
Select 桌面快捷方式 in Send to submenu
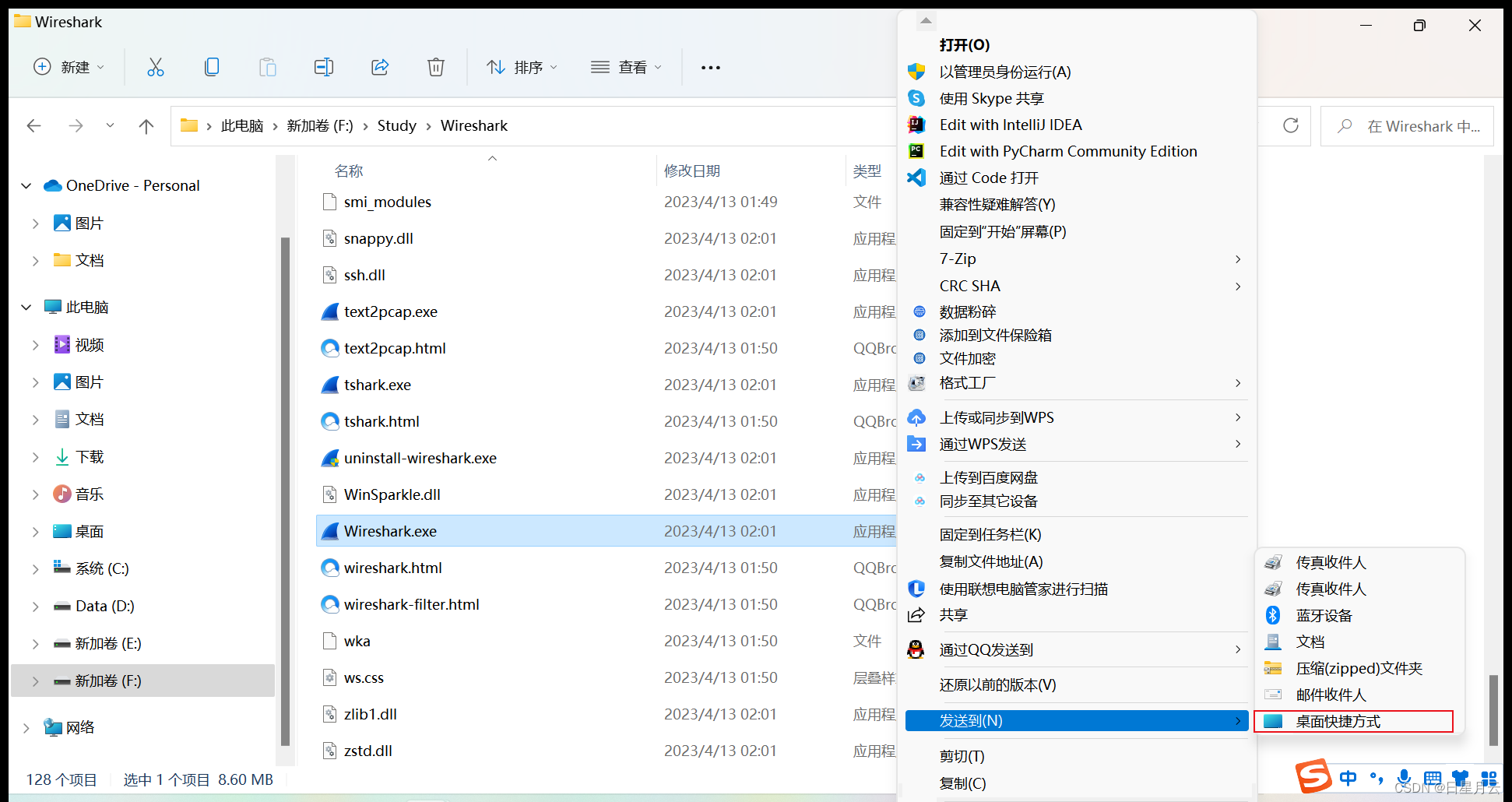pyautogui.click(x=1354, y=721)
